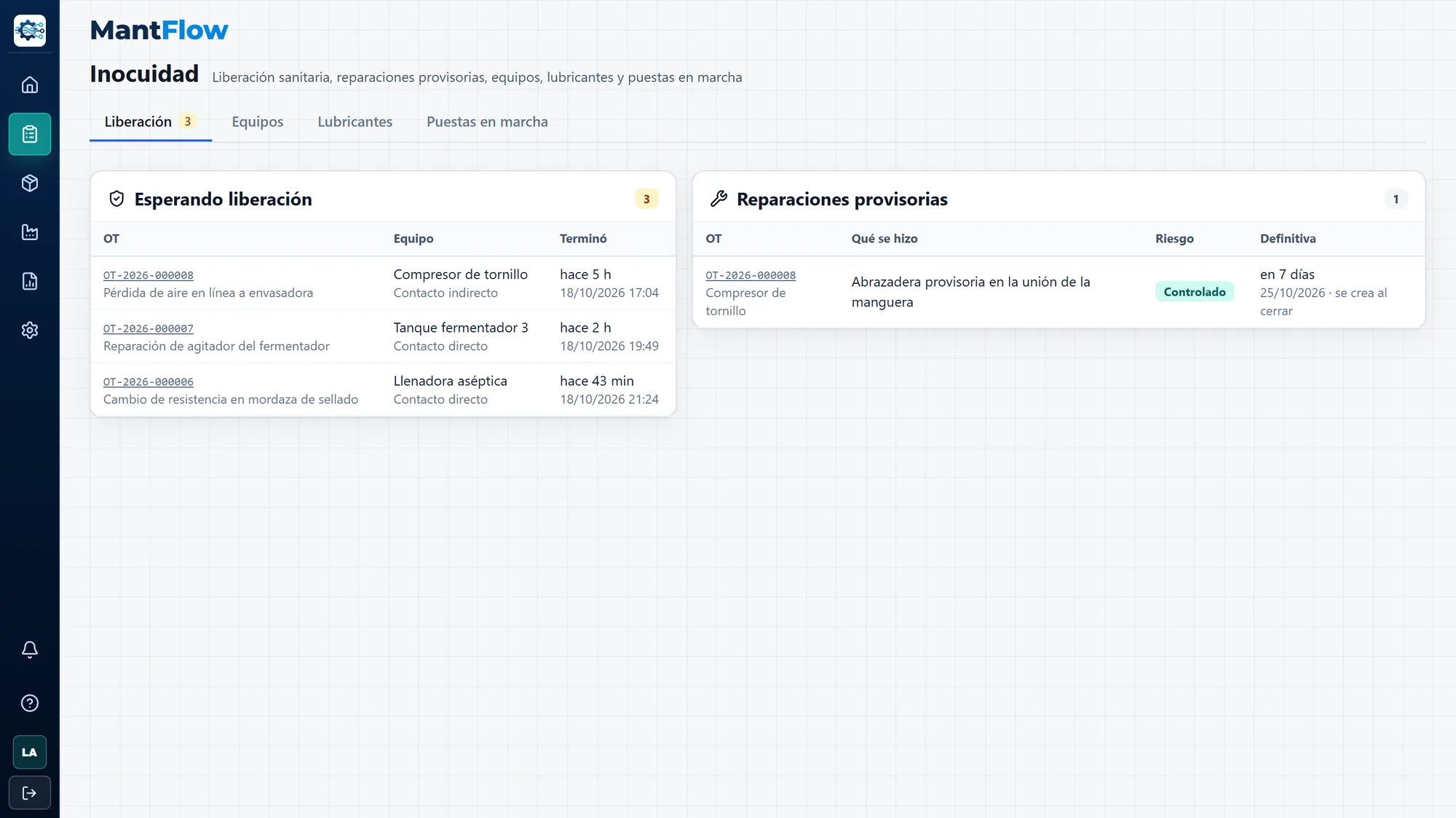Click the count badge 1 in Reparaciones provisorias

1396,199
